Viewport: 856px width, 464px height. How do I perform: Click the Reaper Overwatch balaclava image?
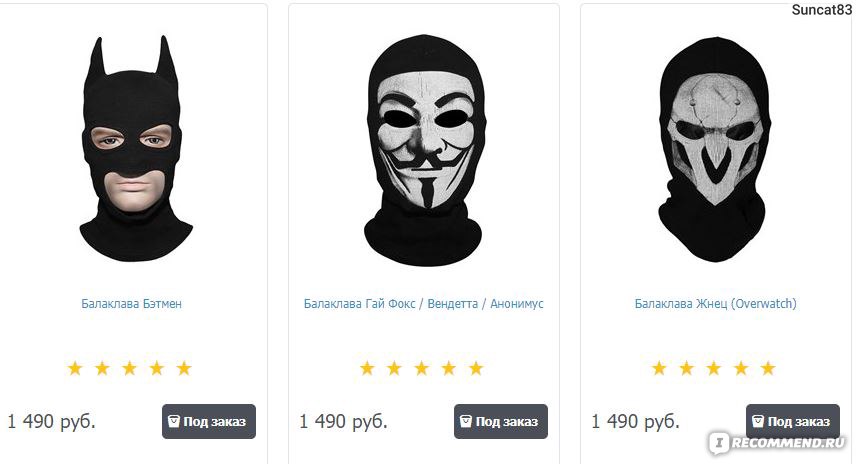pyautogui.click(x=715, y=149)
